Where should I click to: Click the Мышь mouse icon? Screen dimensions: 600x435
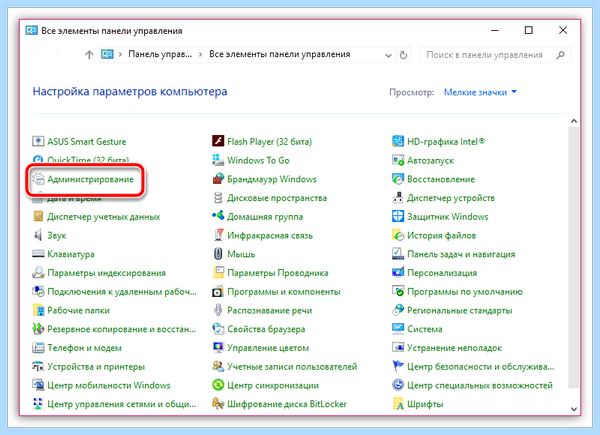point(218,254)
